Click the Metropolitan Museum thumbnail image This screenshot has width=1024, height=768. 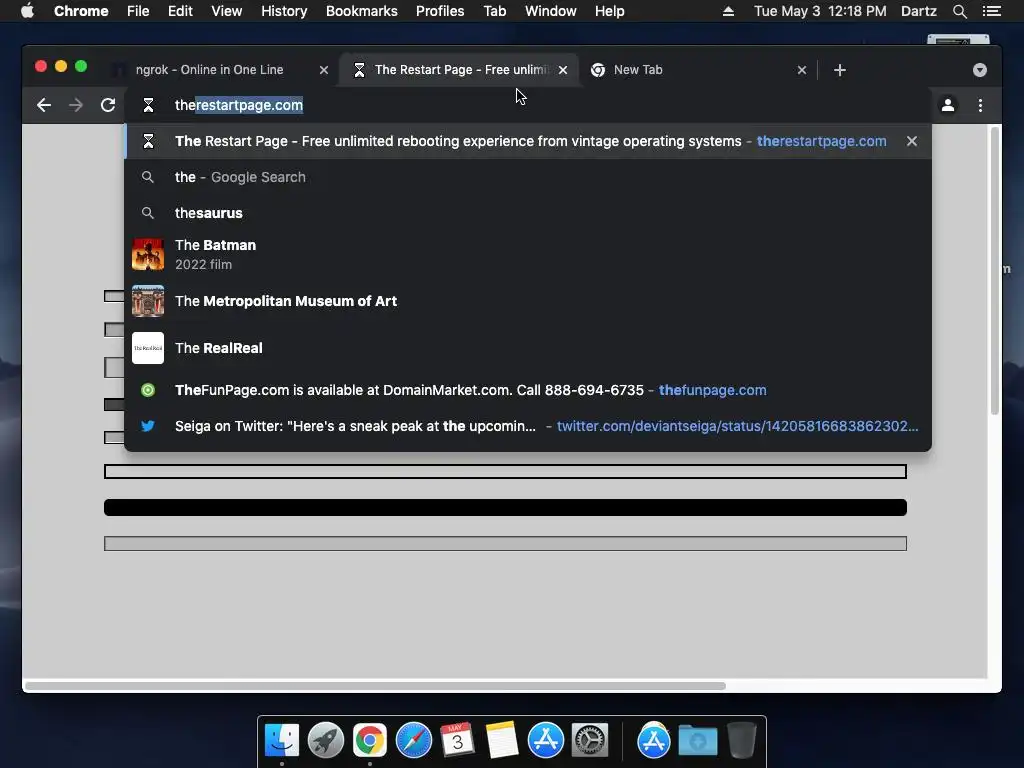148,301
